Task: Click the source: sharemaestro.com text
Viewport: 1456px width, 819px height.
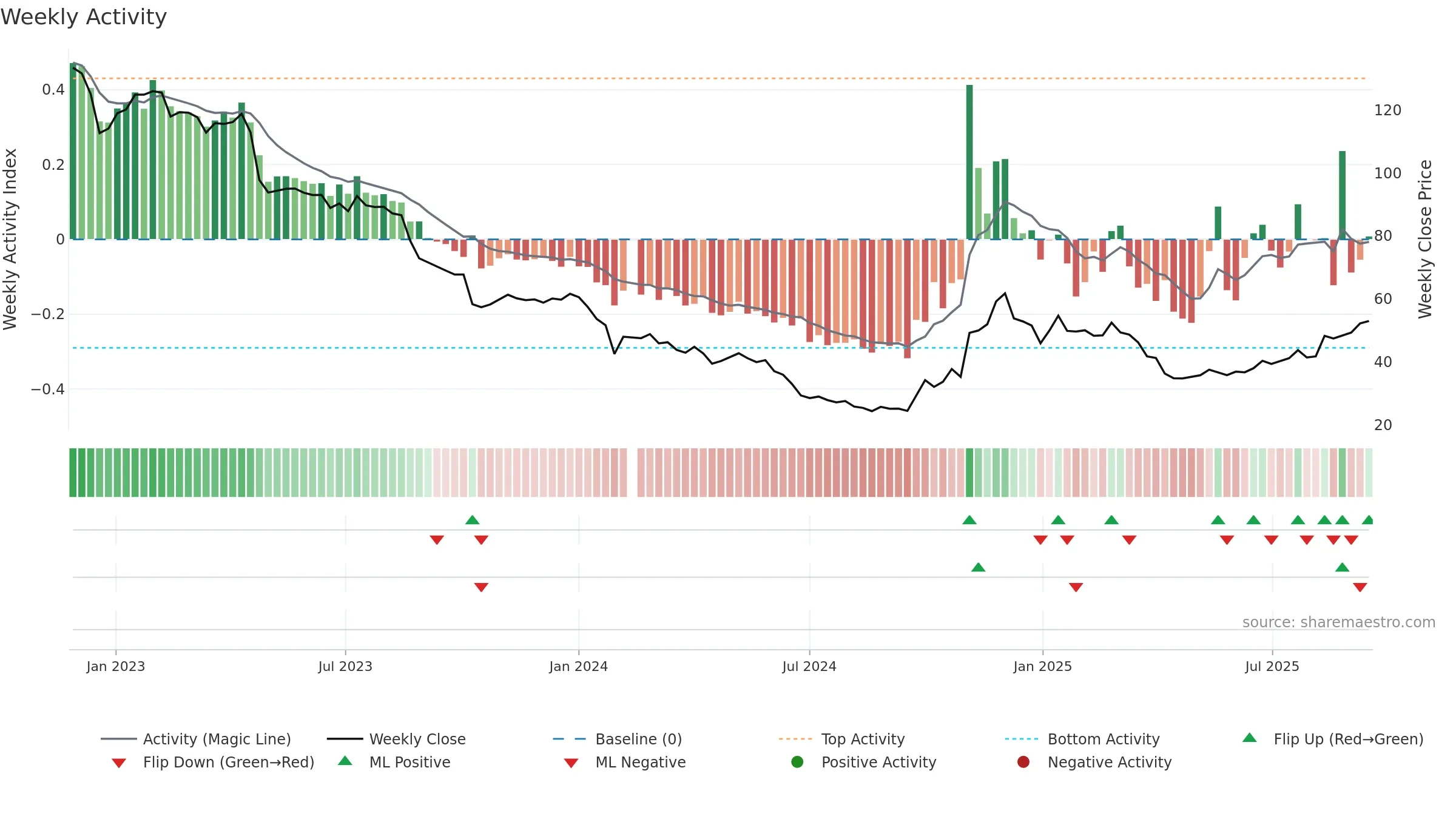Action: click(1339, 622)
